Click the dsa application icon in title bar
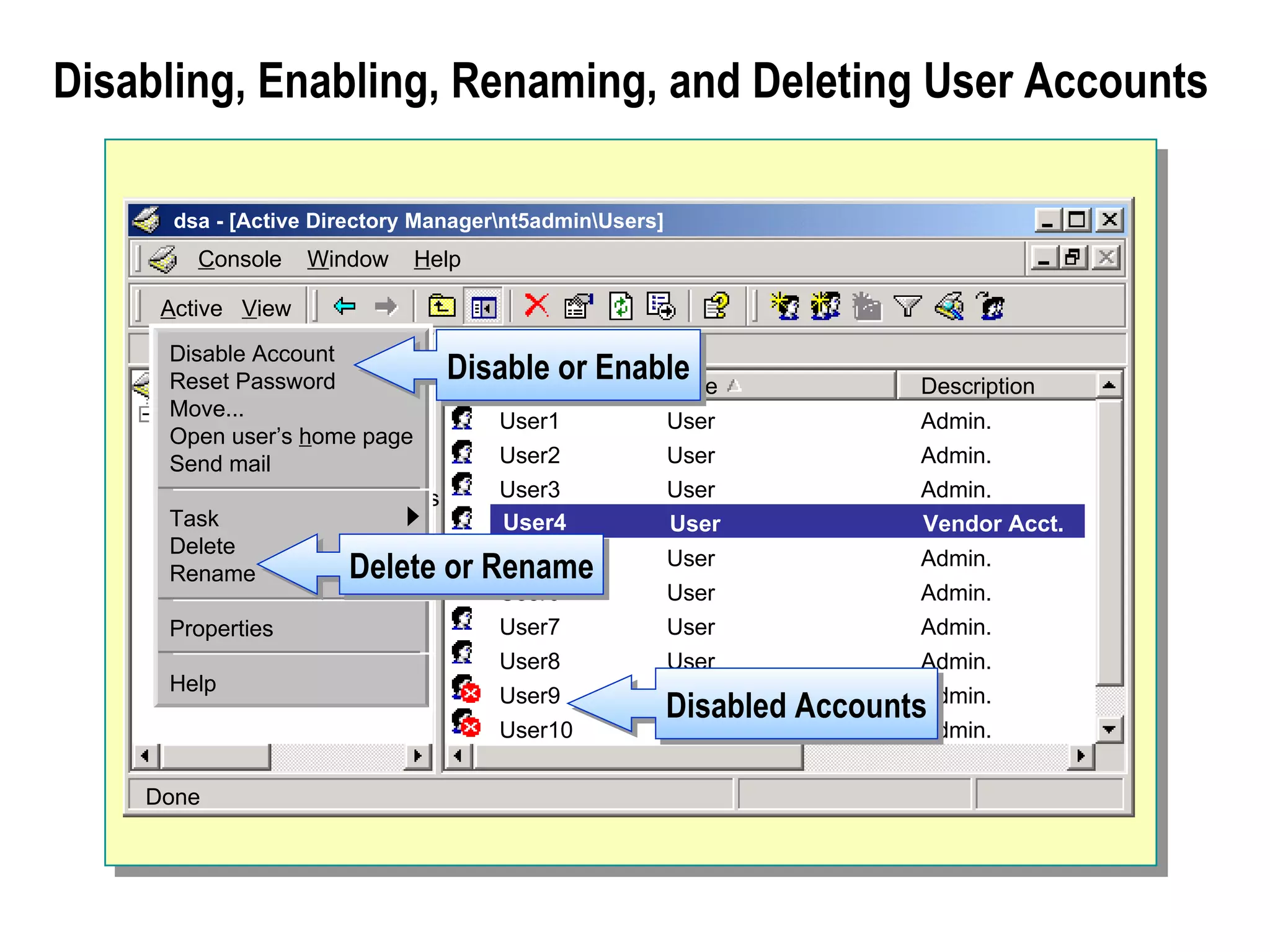This screenshot has width=1270, height=952. pyautogui.click(x=147, y=220)
